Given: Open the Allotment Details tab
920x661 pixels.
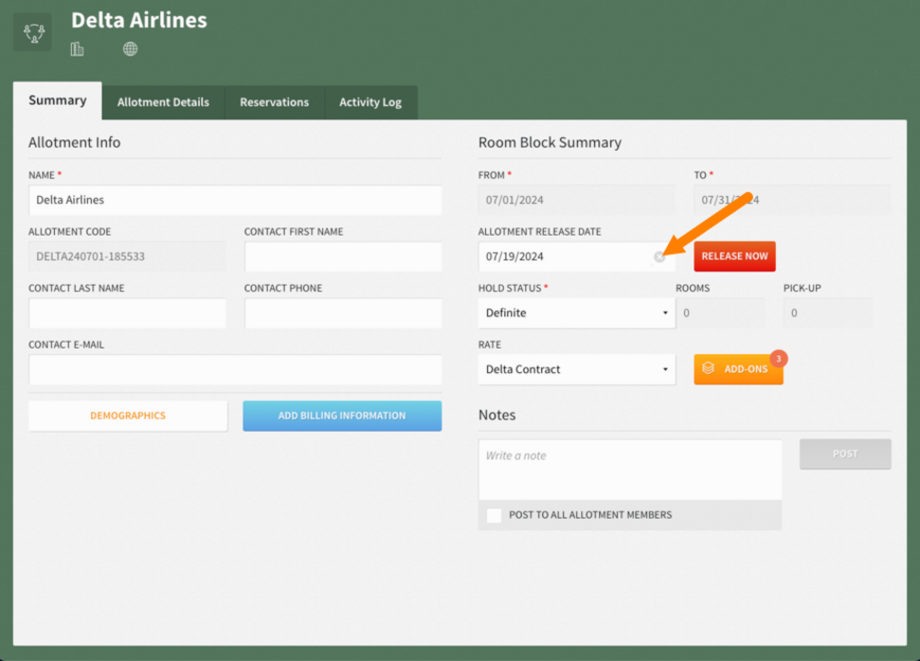Looking at the screenshot, I should tap(163, 102).
